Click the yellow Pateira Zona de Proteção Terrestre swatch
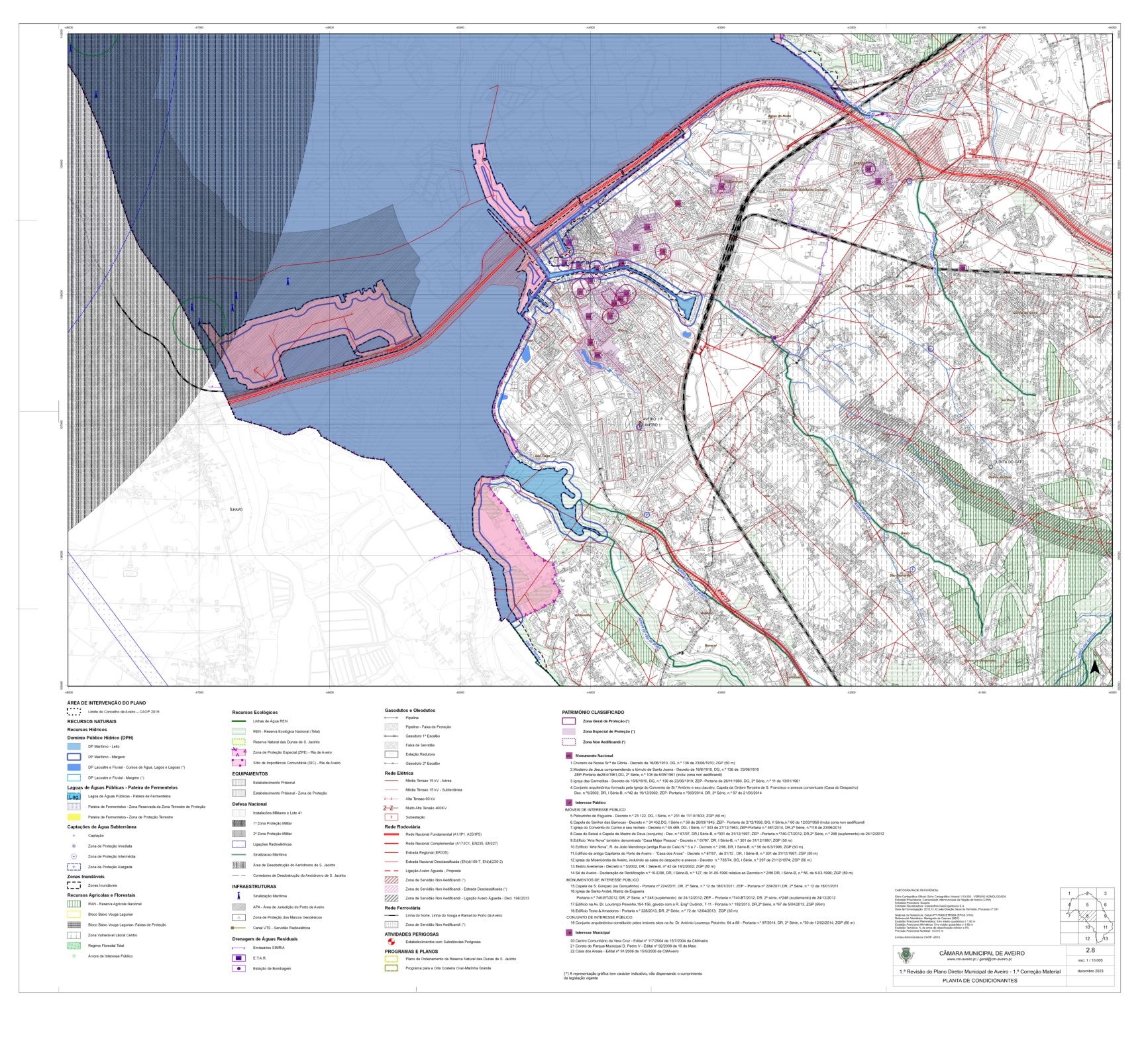Image resolution: width=1148 pixels, height=1043 pixels. tap(74, 817)
